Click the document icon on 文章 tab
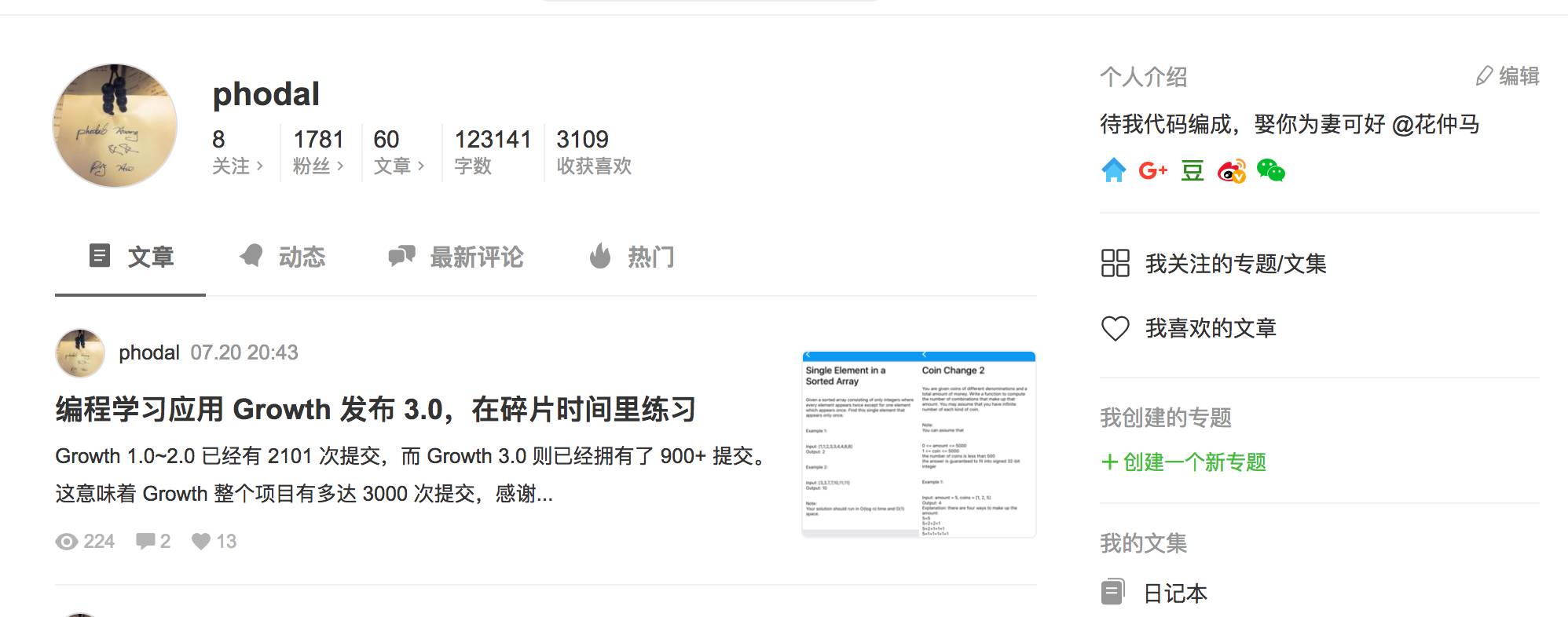 tap(100, 256)
